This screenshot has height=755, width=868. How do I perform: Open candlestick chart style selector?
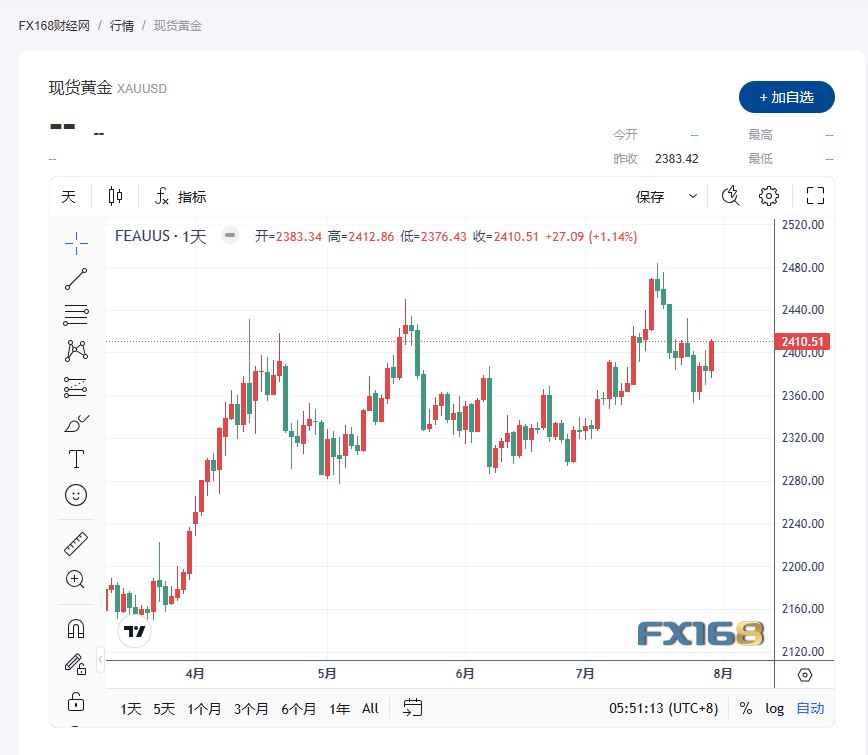pyautogui.click(x=115, y=196)
